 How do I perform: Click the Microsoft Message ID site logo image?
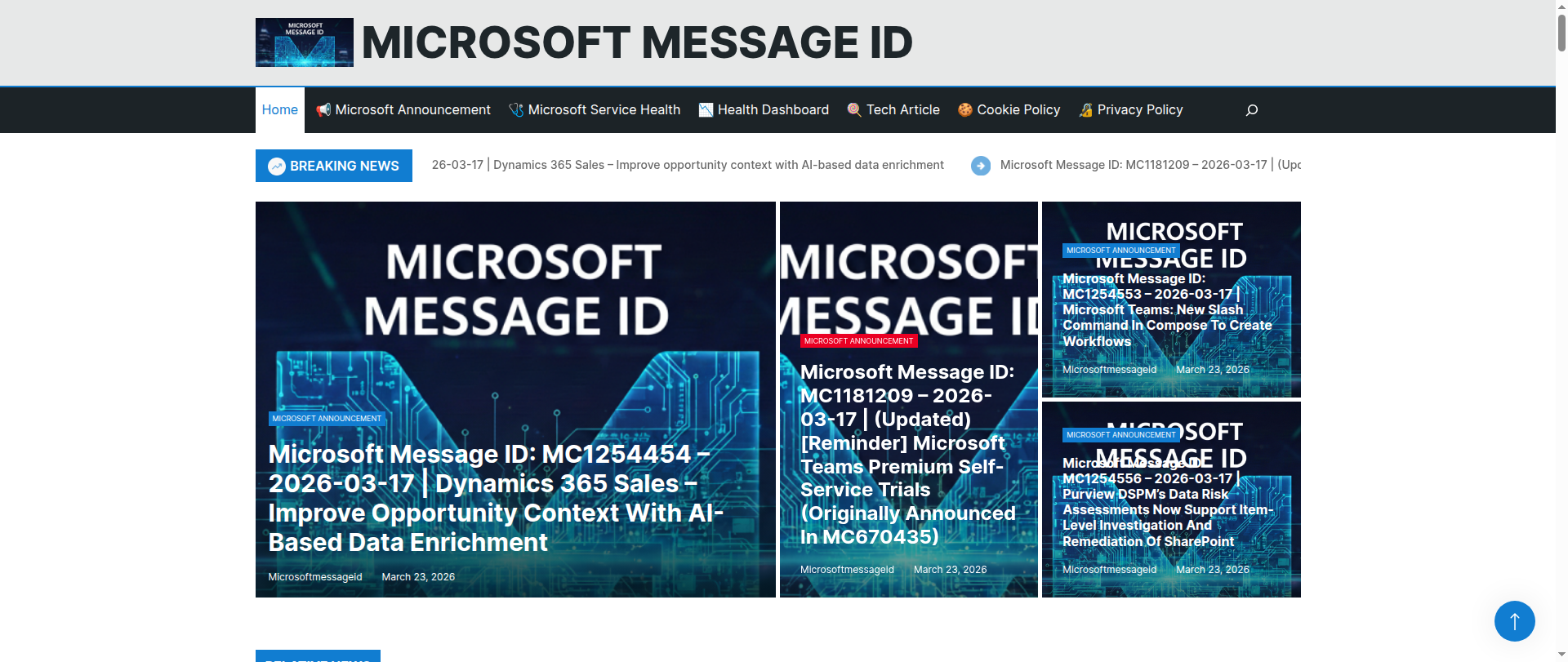coord(304,42)
